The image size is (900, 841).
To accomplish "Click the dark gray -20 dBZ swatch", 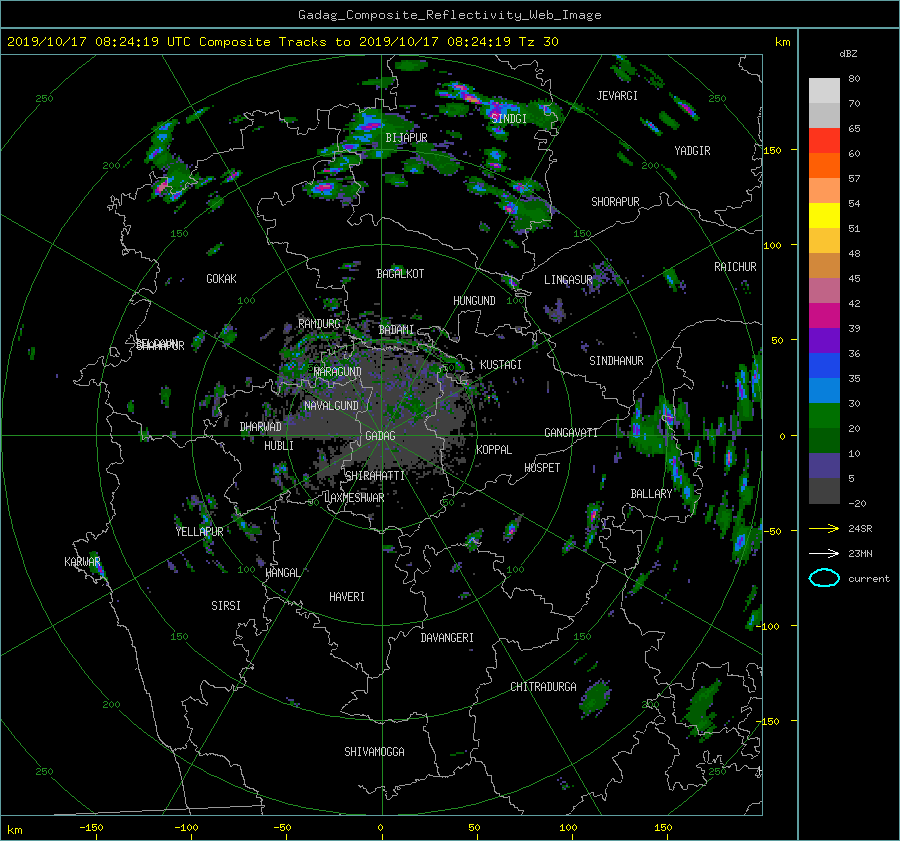I will tap(824, 491).
